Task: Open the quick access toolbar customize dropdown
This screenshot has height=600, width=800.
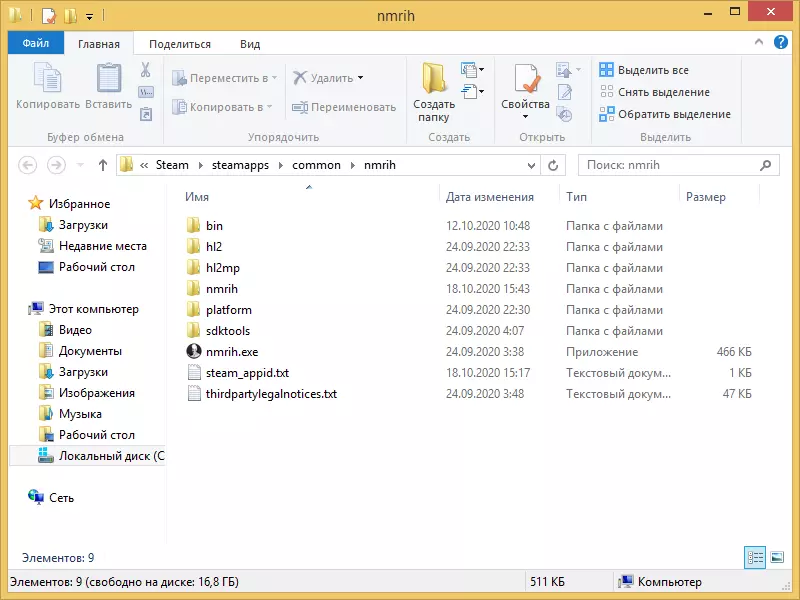Action: pos(89,17)
